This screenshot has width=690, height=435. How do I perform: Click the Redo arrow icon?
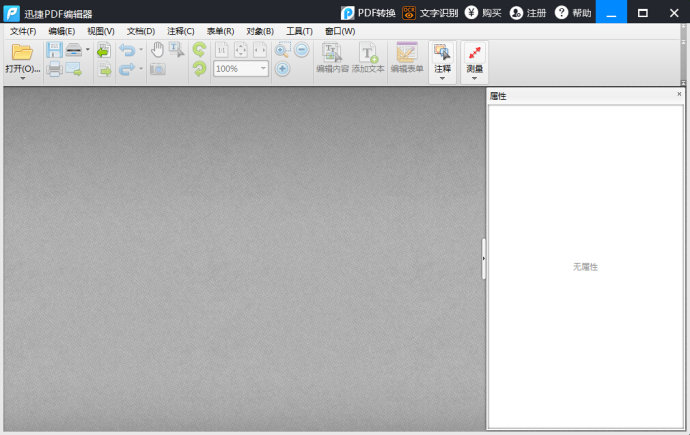[127, 69]
